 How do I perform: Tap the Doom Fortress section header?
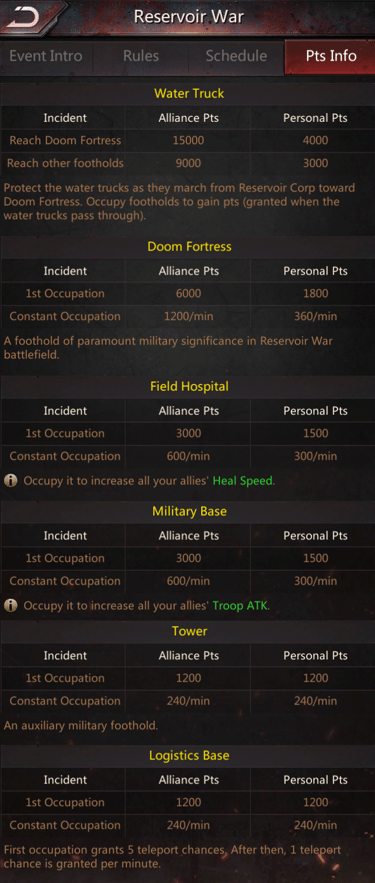click(189, 247)
